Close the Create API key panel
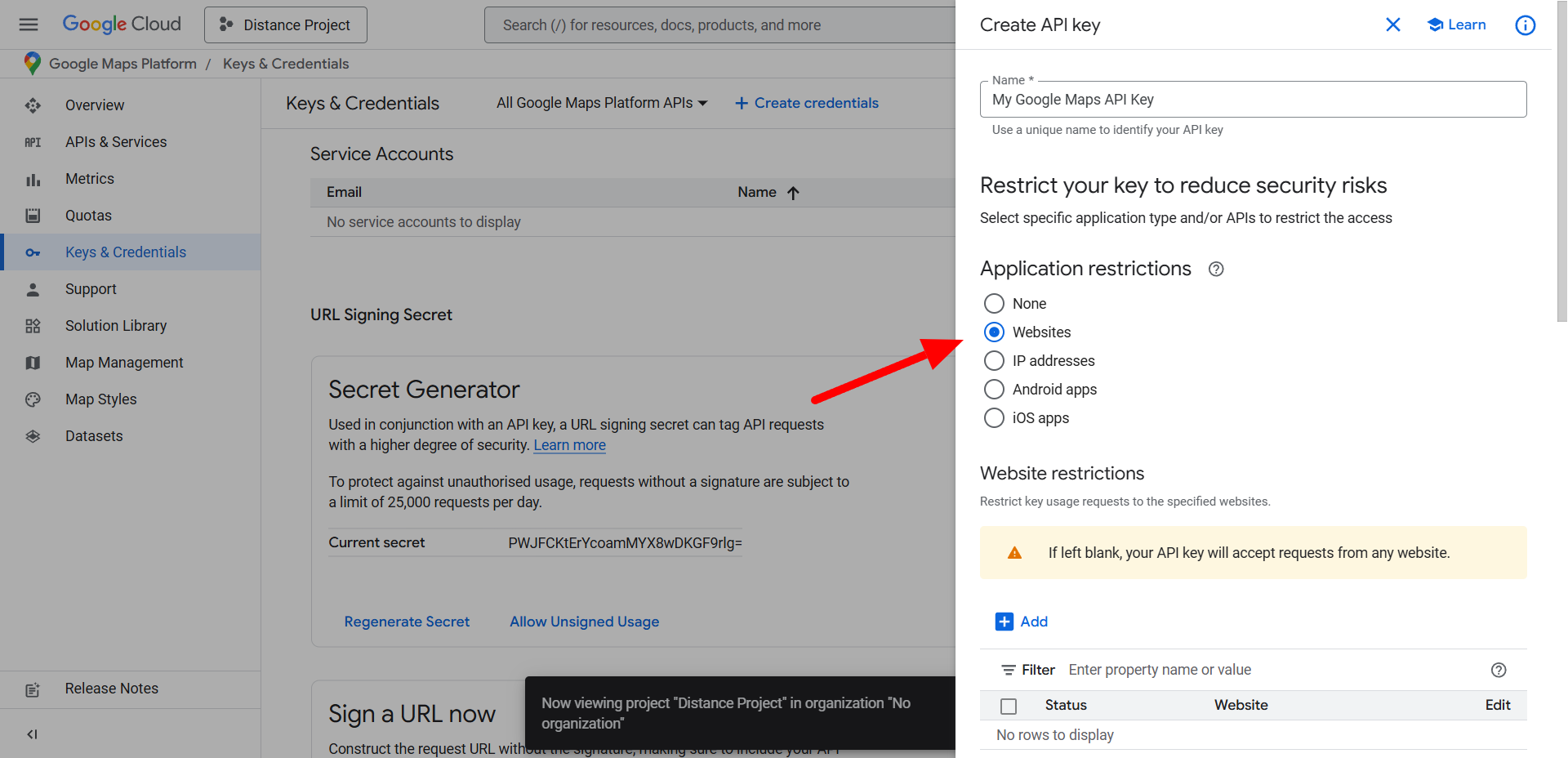The width and height of the screenshot is (1568, 758). (x=1393, y=25)
